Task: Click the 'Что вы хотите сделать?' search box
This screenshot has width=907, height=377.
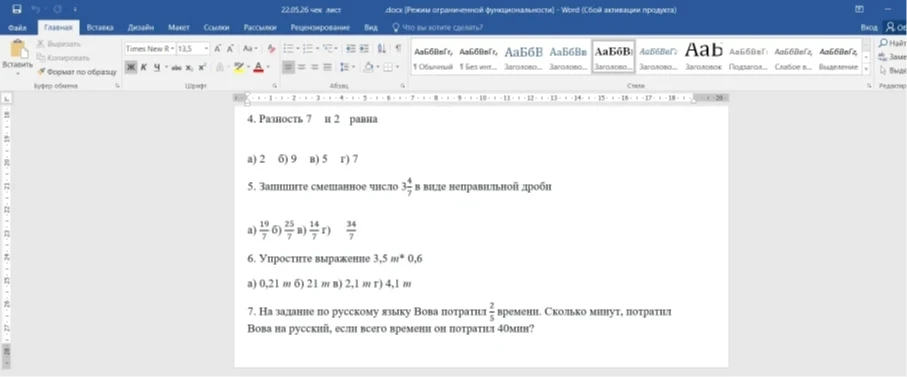Action: coord(438,27)
